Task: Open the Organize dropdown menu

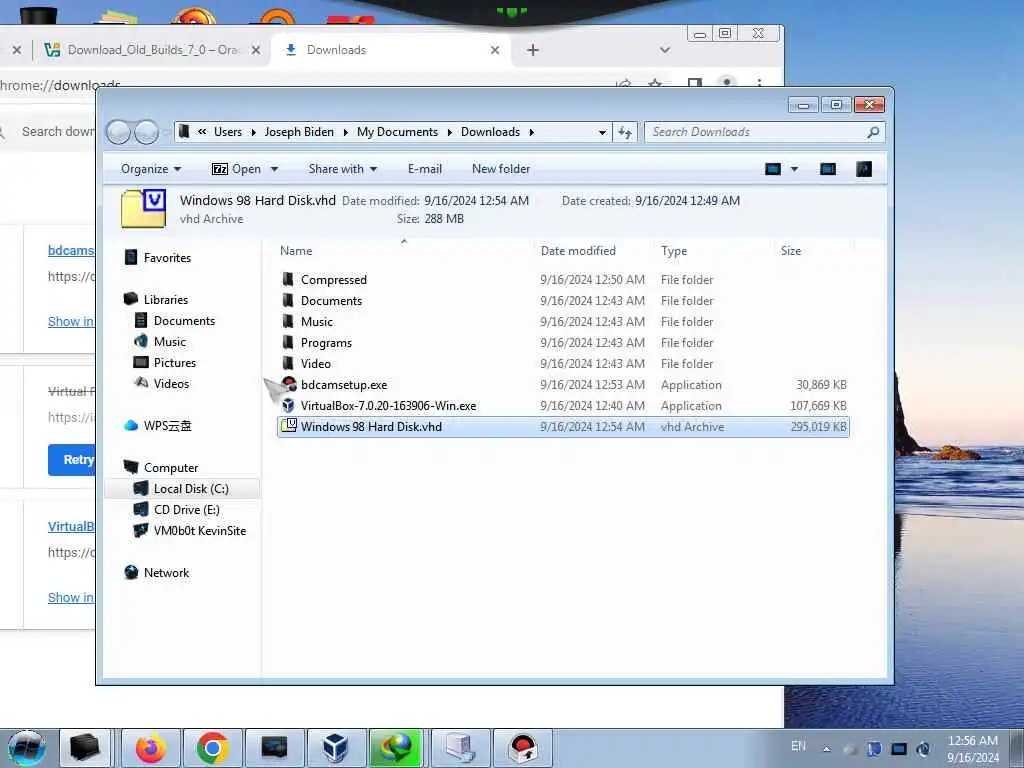Action: [x=151, y=169]
